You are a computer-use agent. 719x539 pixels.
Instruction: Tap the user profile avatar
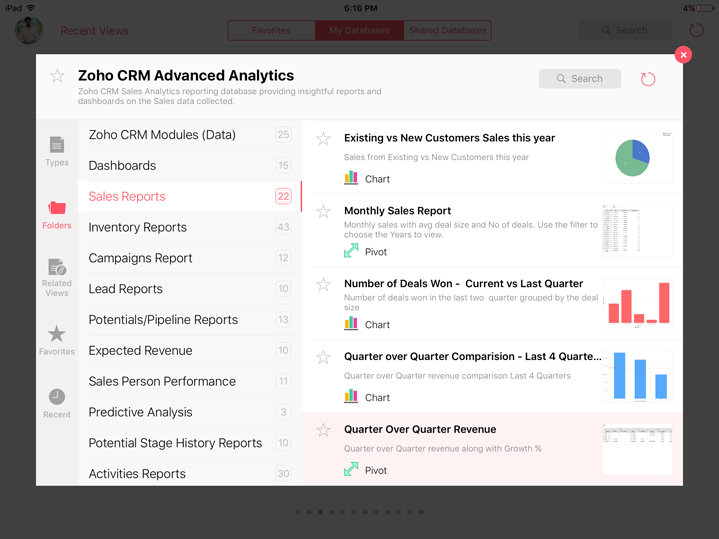(29, 30)
